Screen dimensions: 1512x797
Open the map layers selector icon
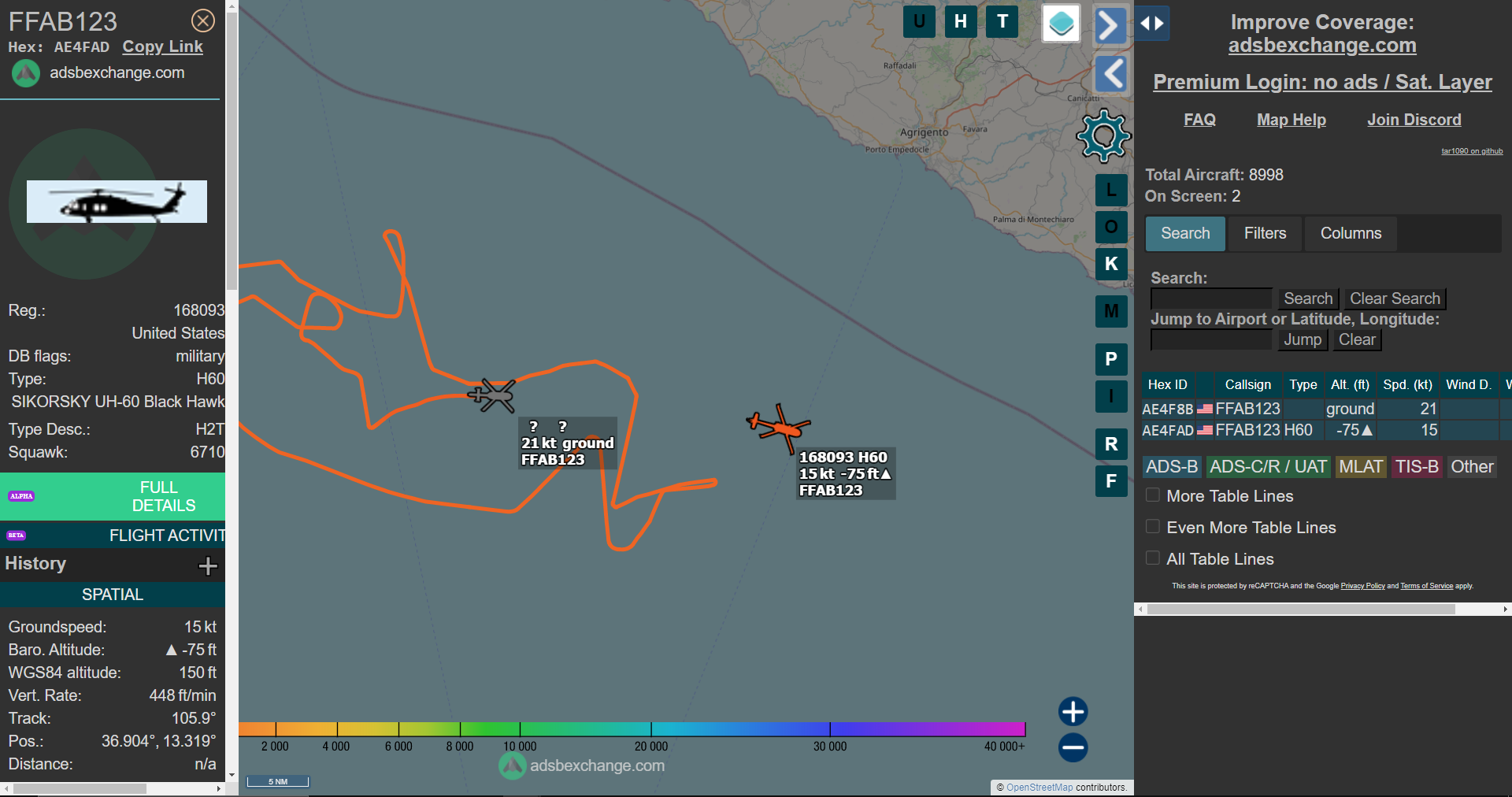point(1061,24)
